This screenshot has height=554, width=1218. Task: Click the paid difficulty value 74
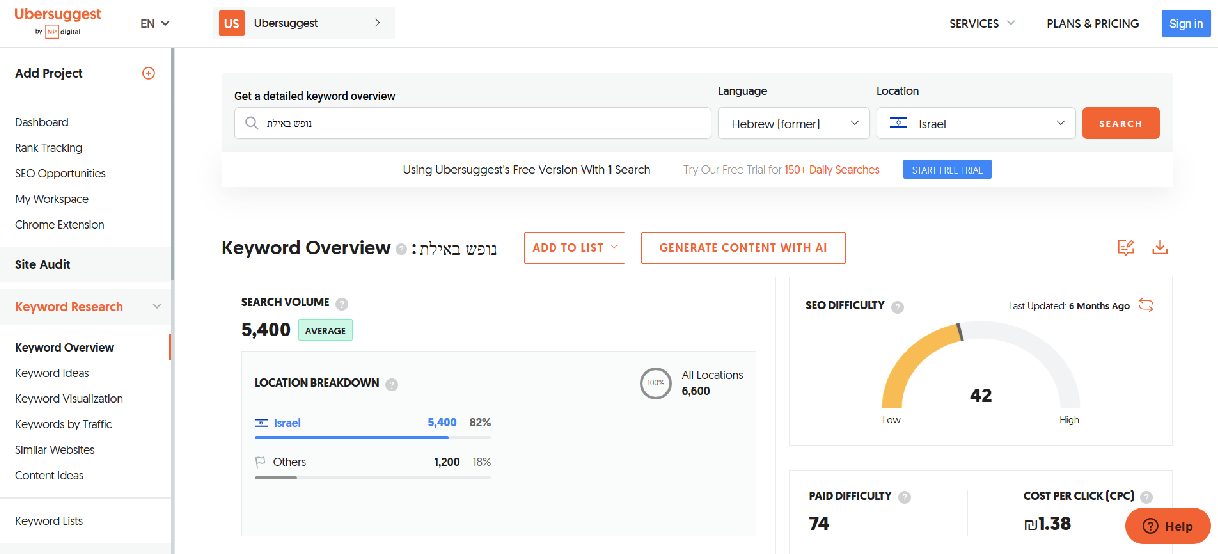819,523
